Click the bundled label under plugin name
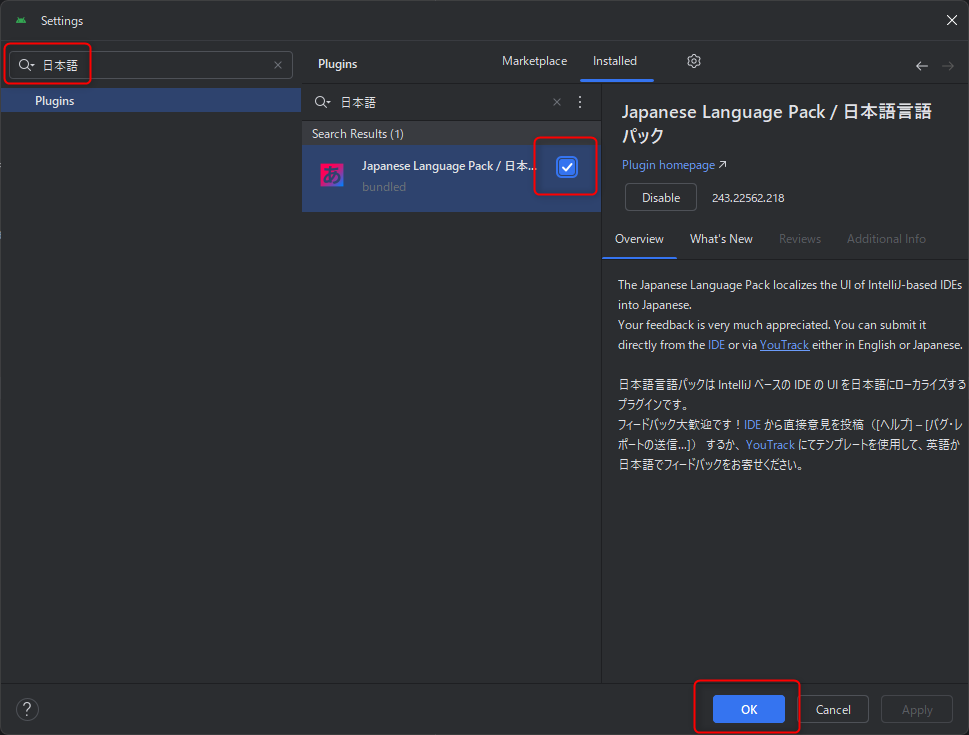 384,187
